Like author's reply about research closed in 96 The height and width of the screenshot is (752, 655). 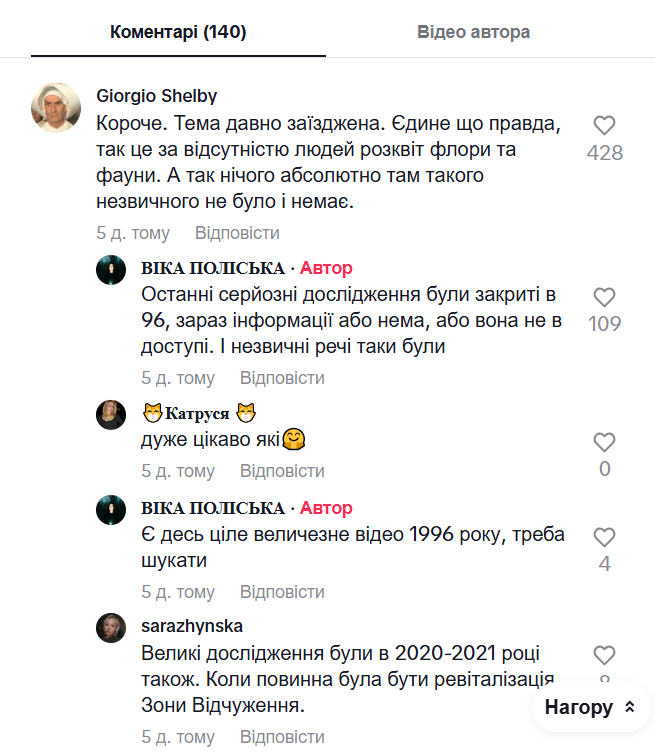click(604, 298)
